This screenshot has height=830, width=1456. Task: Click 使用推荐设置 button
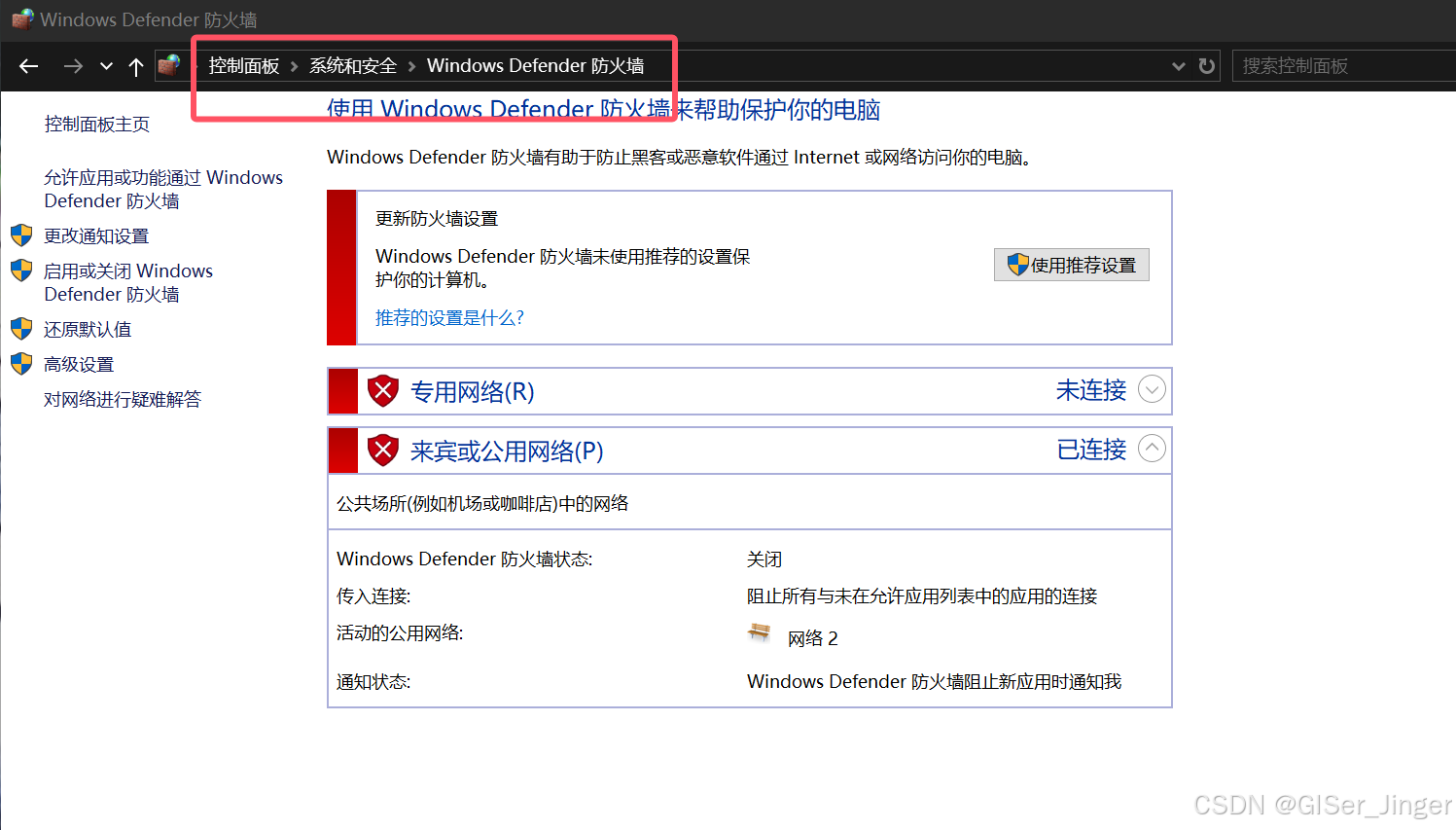[x=1072, y=265]
